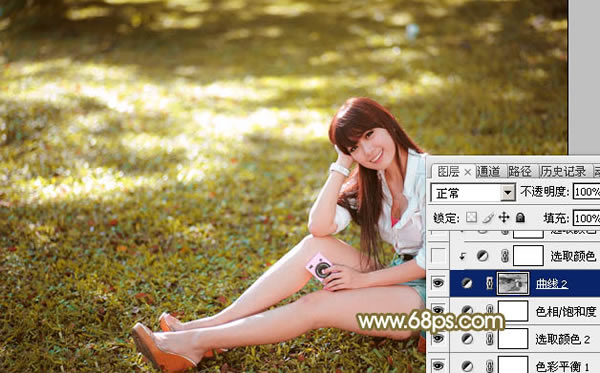Screen dimensions: 600x373
Task: Hide the 选取颜色 2 layer
Action: pyautogui.click(x=438, y=339)
